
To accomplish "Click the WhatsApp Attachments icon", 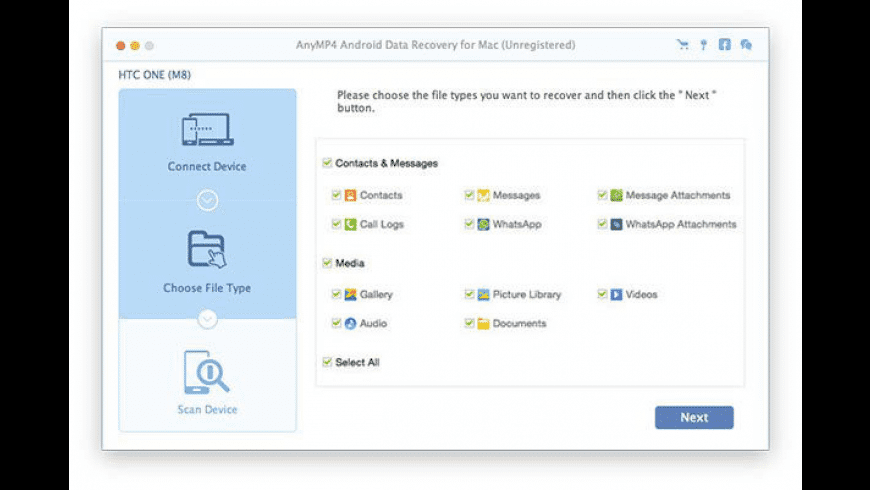I will coord(616,224).
